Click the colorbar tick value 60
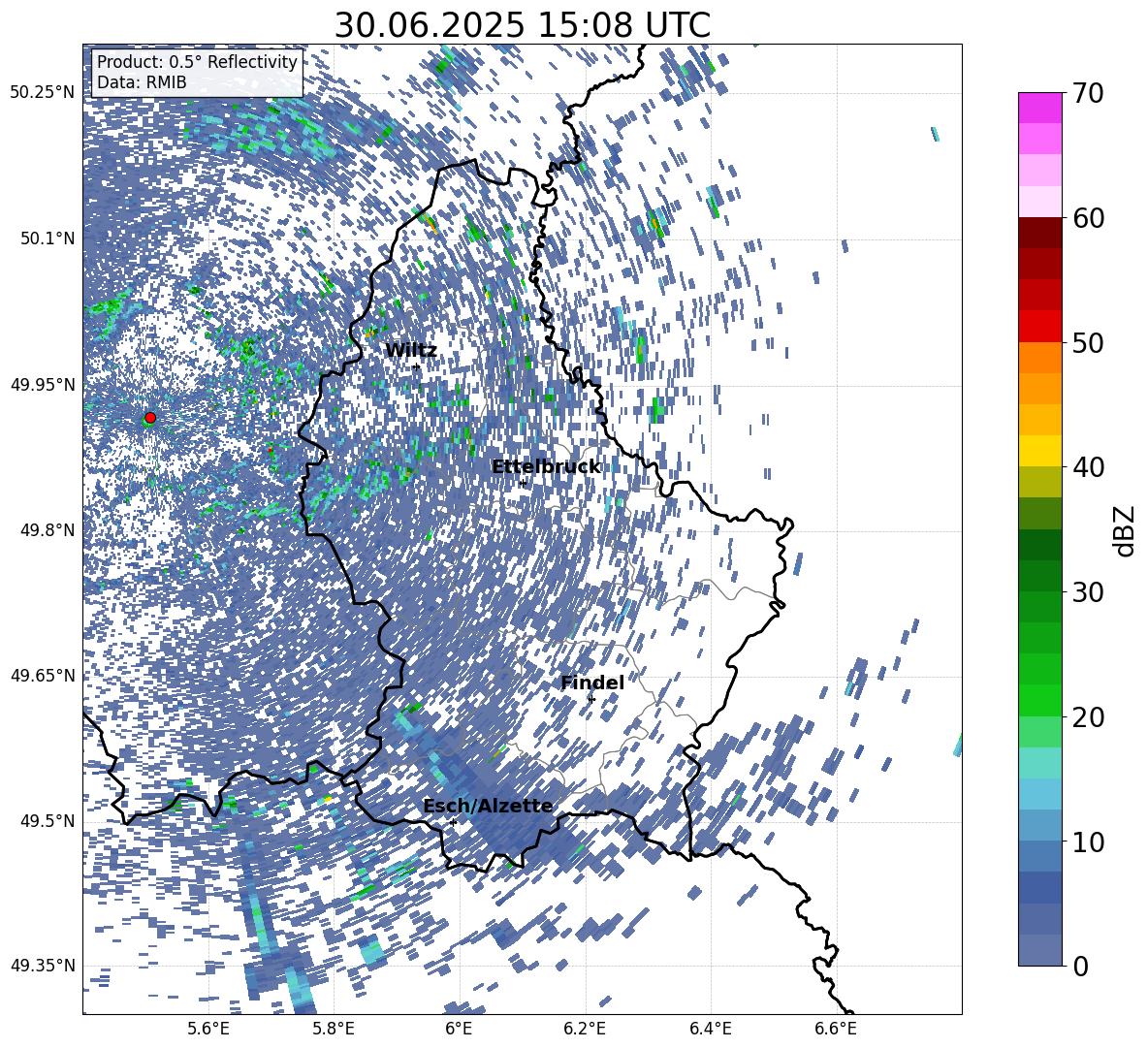This screenshot has width=1148, height=1048. click(1088, 217)
